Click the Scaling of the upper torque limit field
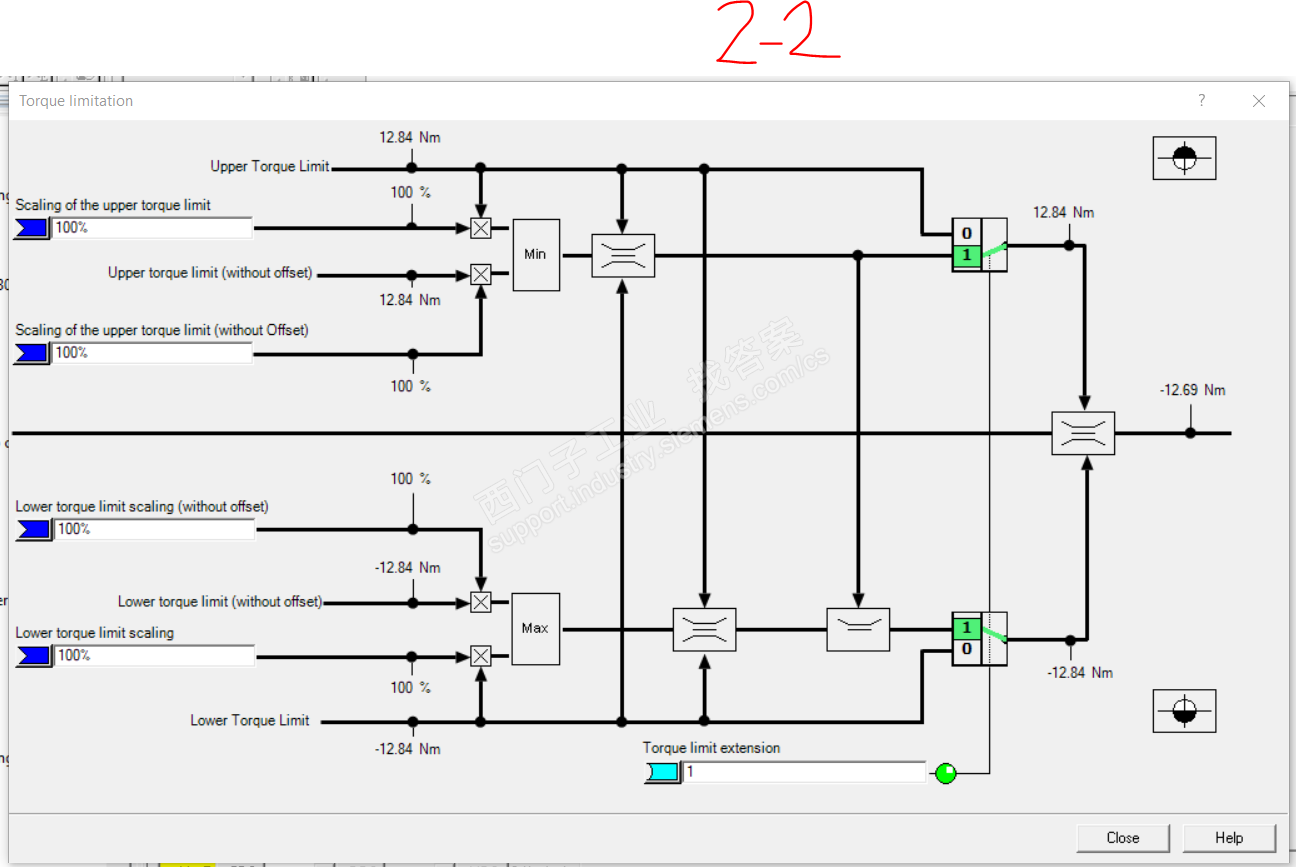The width and height of the screenshot is (1296, 867). click(x=152, y=228)
